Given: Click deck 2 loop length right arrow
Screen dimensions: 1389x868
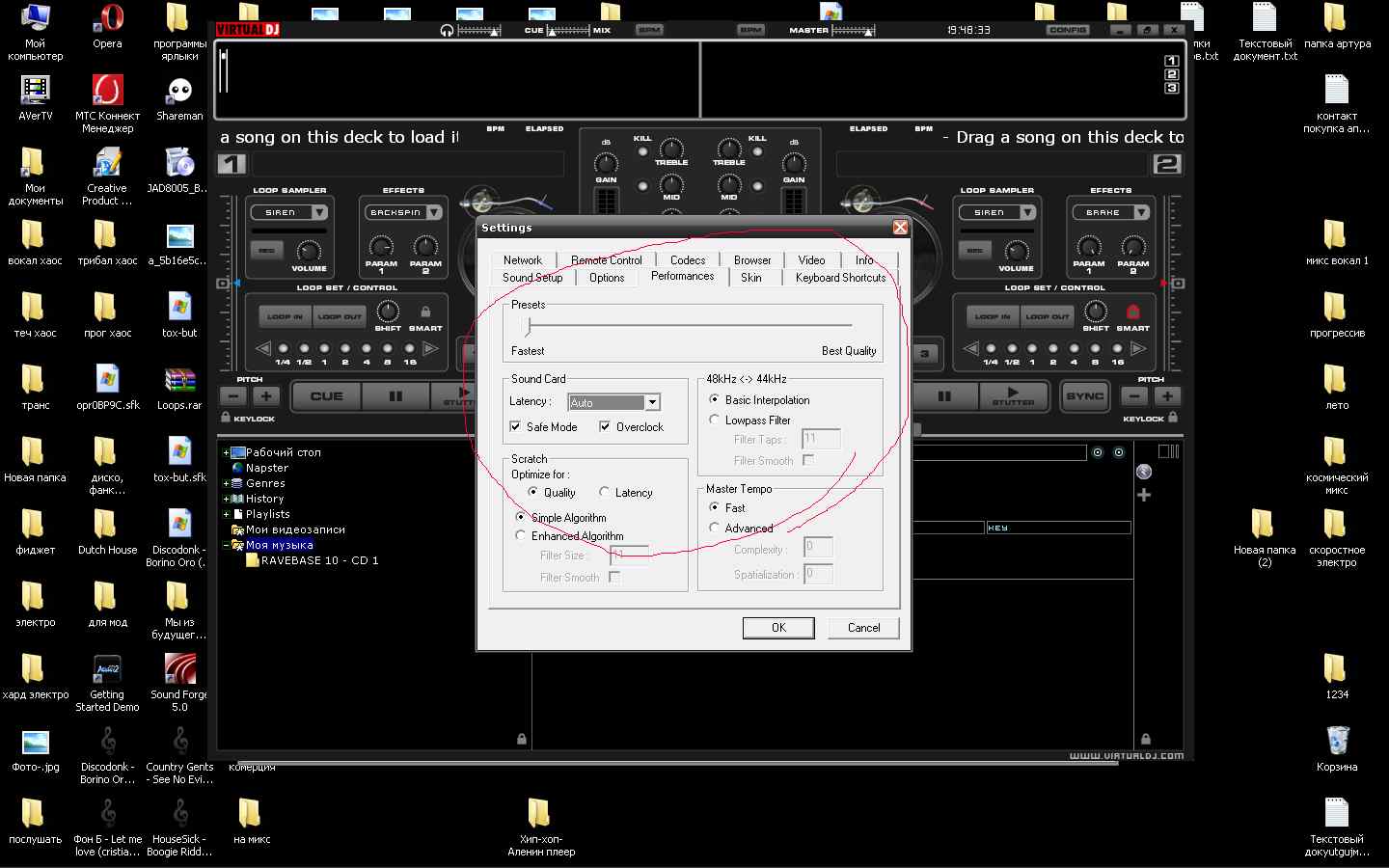Looking at the screenshot, I should click(x=1139, y=348).
